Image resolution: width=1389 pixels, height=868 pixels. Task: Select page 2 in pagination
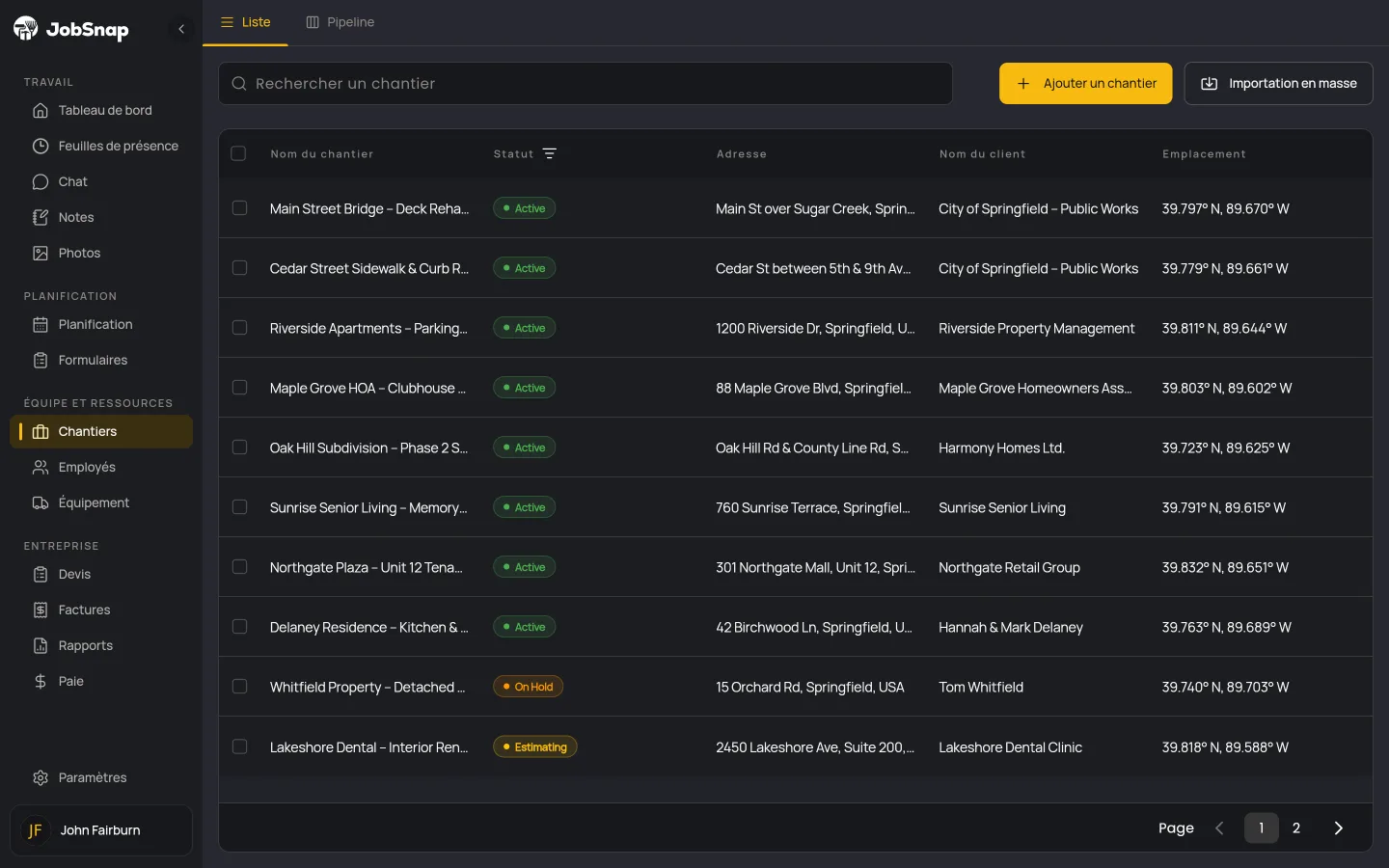pyautogui.click(x=1296, y=828)
